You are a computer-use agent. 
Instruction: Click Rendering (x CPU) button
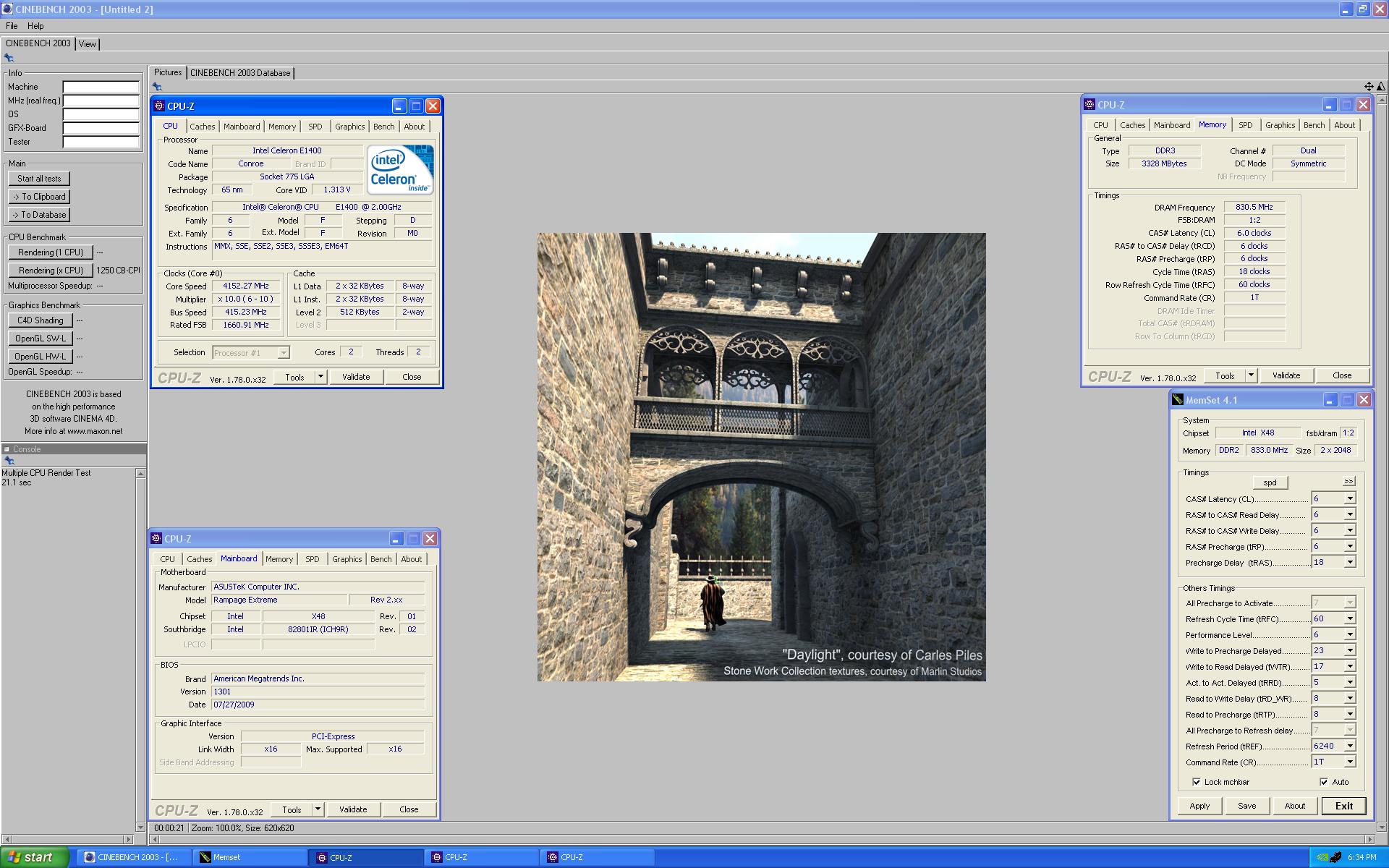pyautogui.click(x=51, y=271)
